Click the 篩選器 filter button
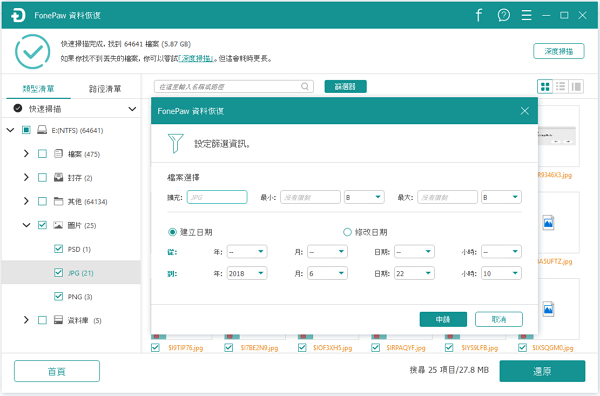Screen dimensions: 600x396 345,86
